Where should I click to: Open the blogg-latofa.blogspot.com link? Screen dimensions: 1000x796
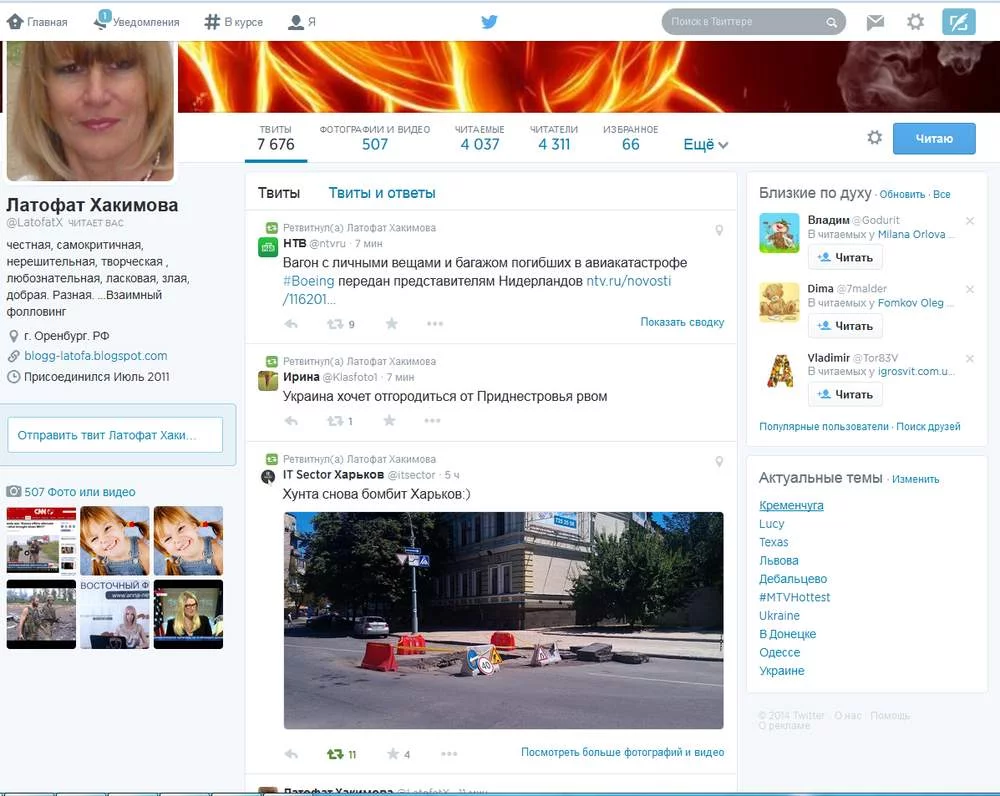96,356
